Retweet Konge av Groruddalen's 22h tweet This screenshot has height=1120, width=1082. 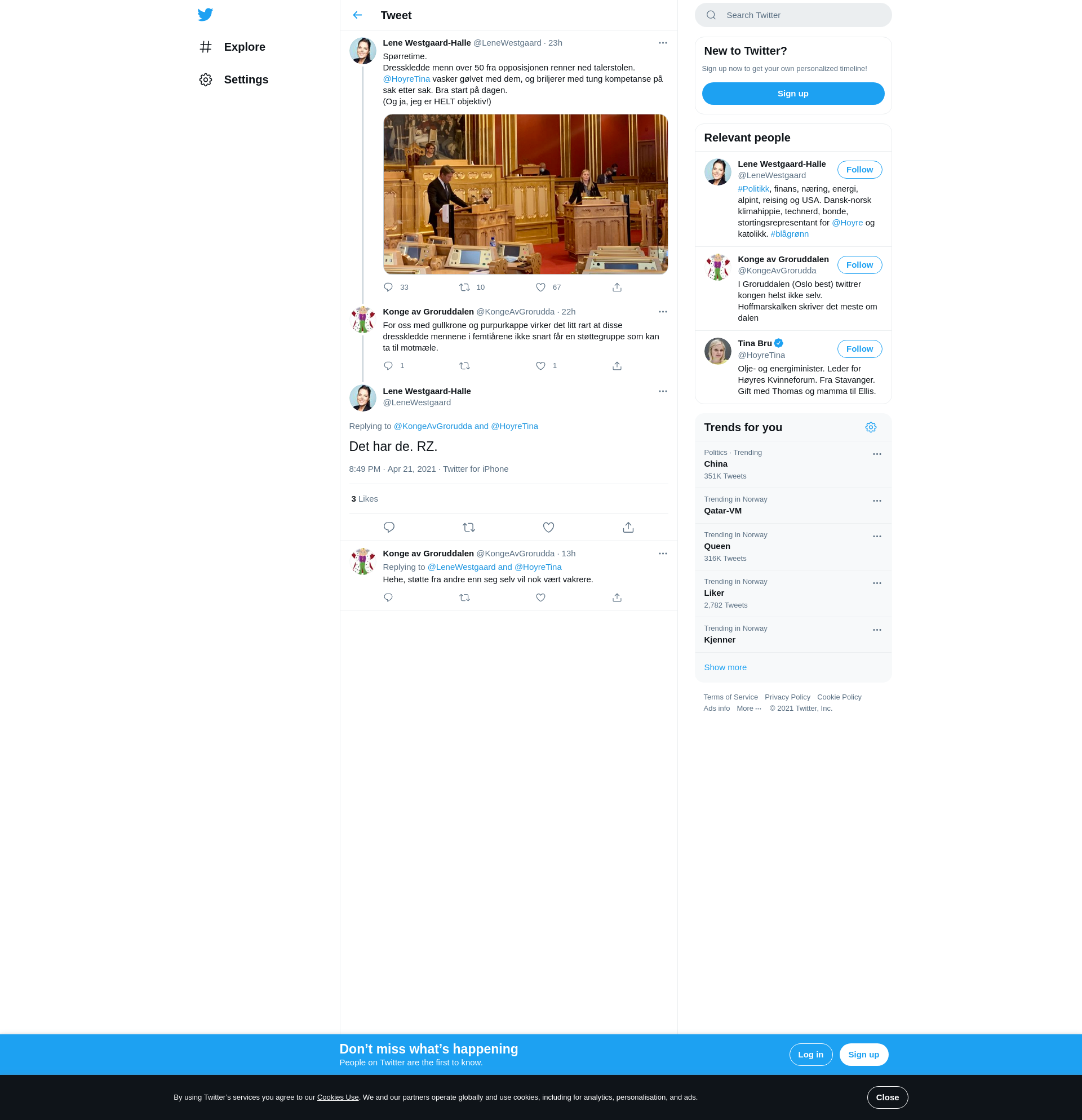[x=464, y=366]
